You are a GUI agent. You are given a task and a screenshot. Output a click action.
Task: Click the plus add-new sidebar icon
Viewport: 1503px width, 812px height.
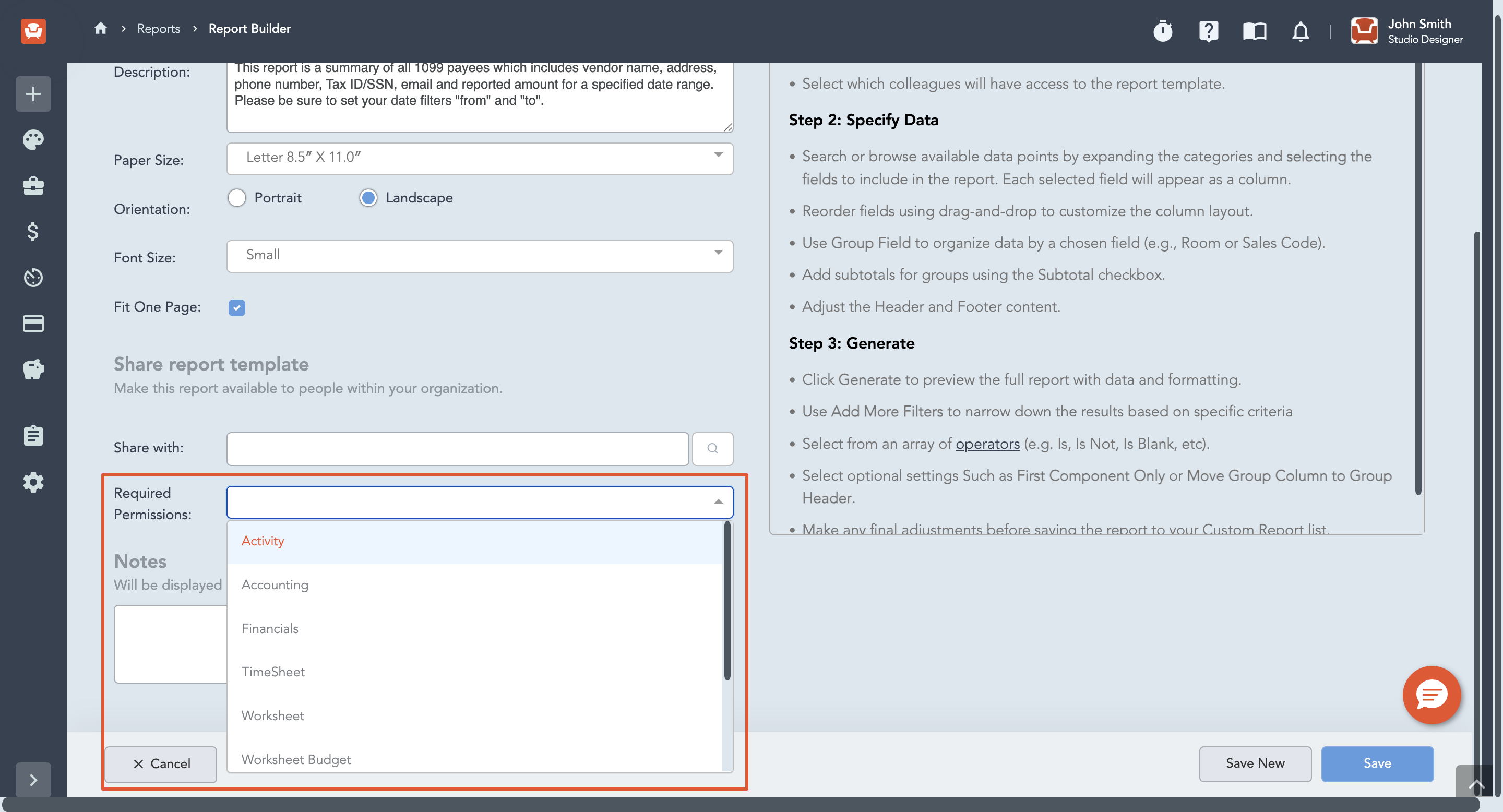coord(33,94)
